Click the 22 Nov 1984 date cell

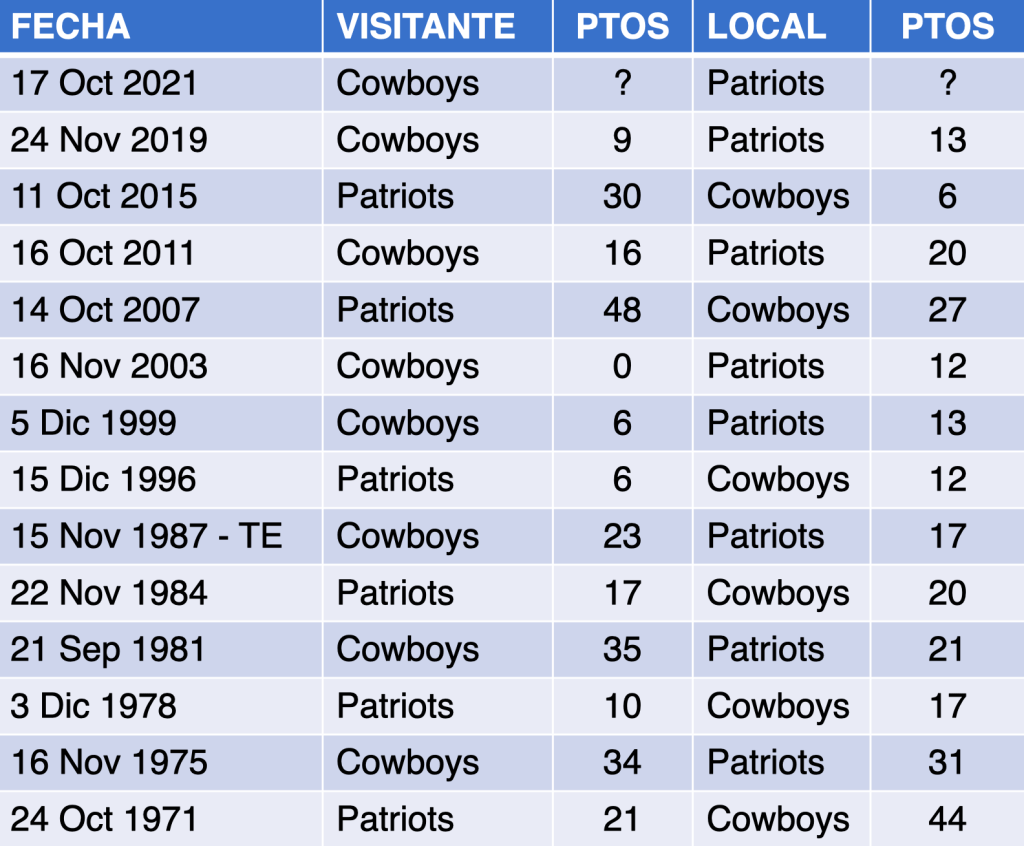(x=109, y=593)
